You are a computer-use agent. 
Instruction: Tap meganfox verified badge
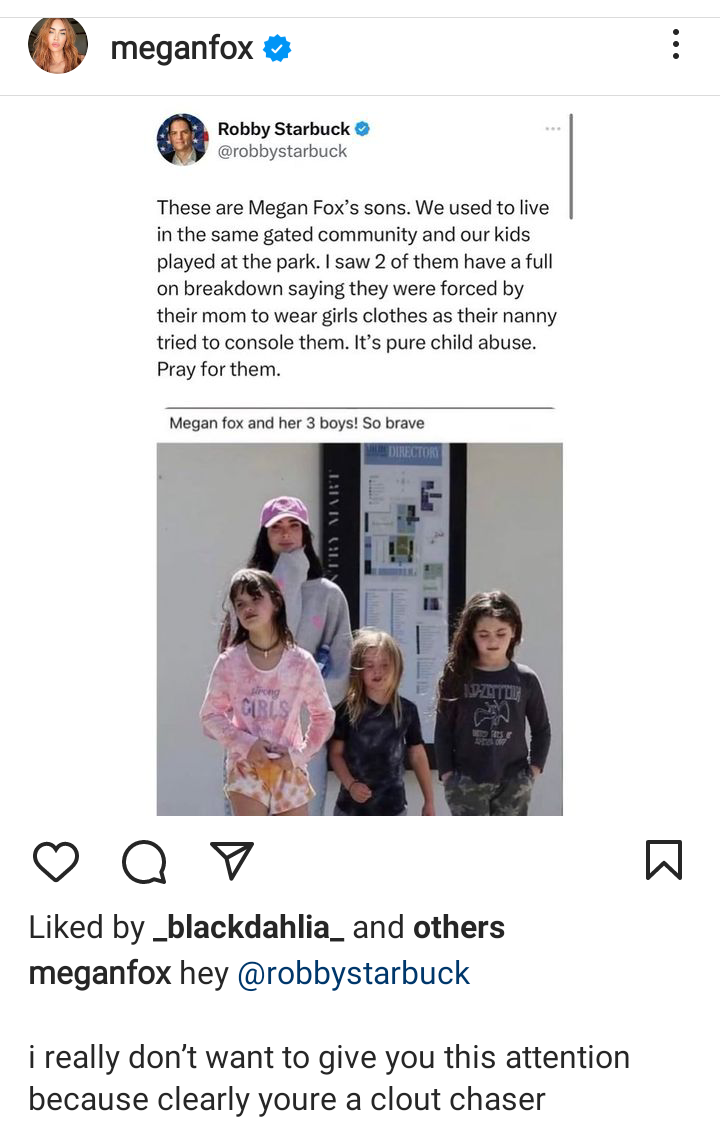276,49
